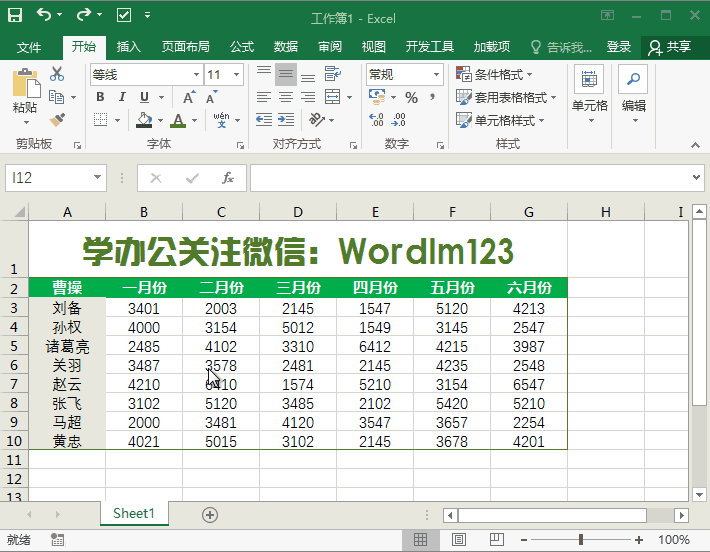Click the Insert Function fx icon

(x=228, y=178)
